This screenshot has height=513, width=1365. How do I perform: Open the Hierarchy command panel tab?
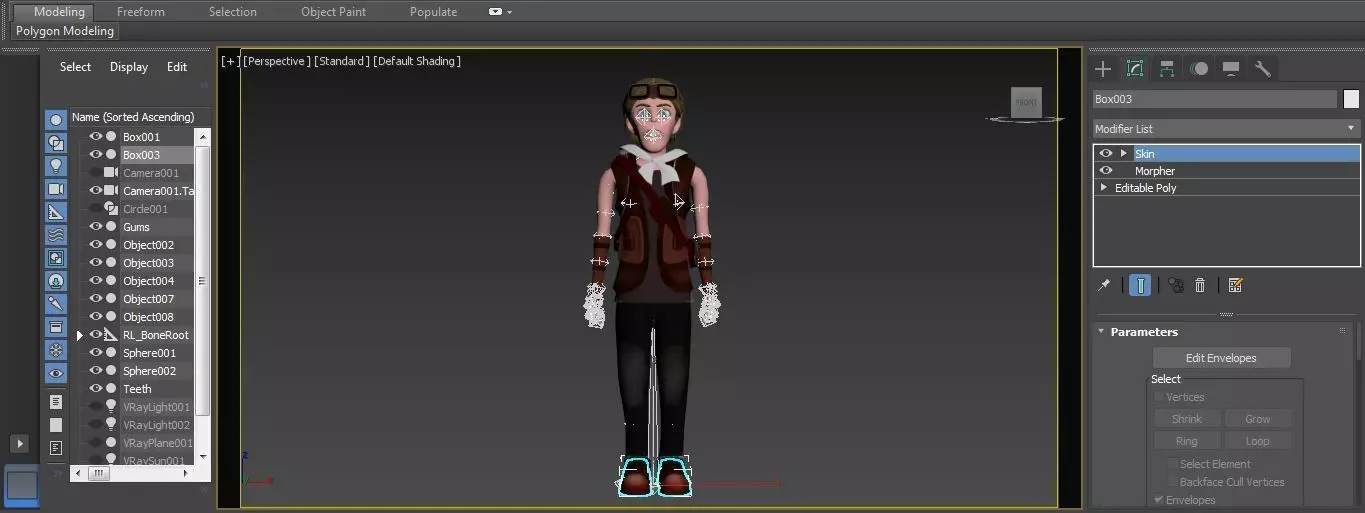[1167, 68]
